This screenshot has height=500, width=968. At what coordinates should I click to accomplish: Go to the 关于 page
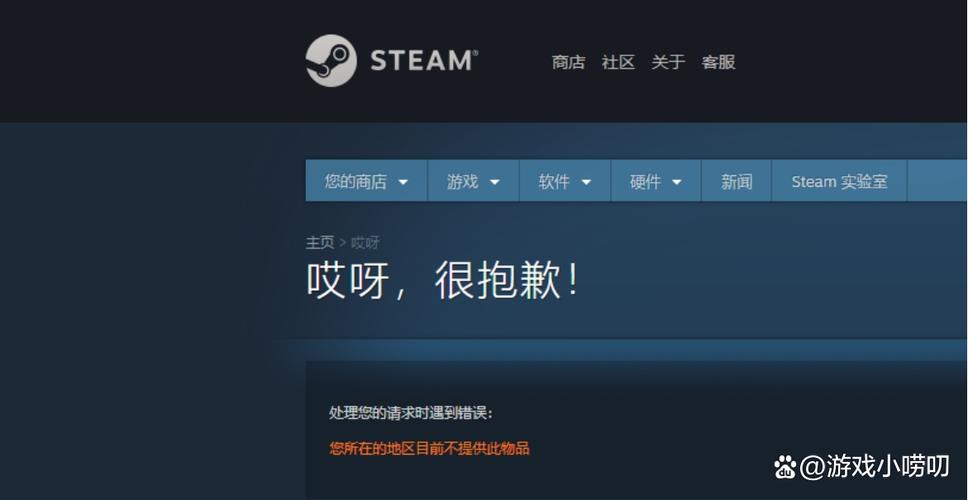pos(668,62)
